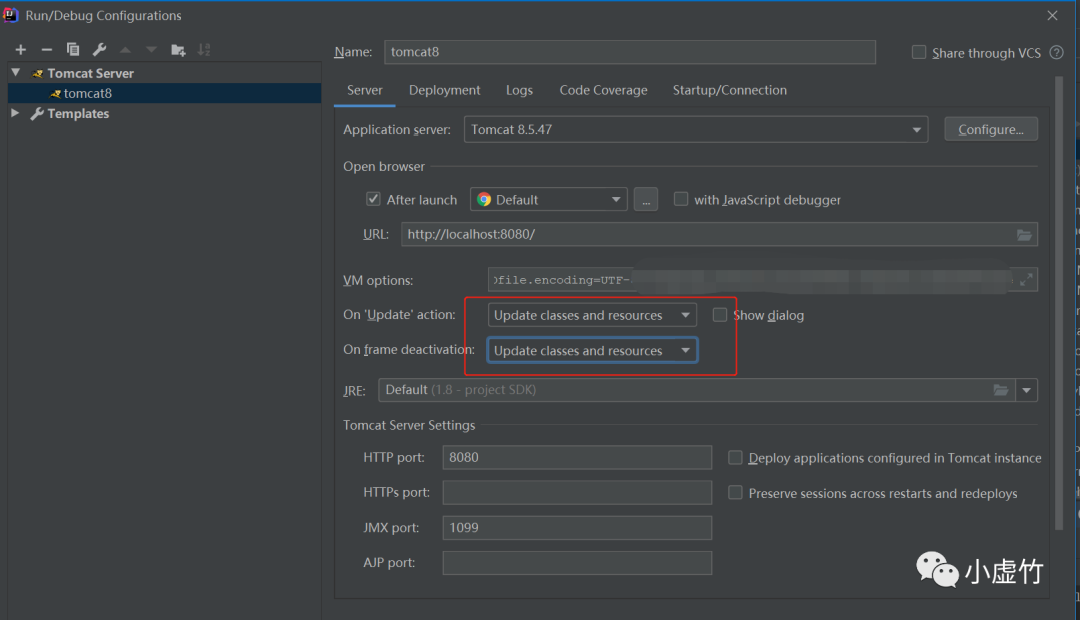Expand the Templates tree node
The height and width of the screenshot is (620, 1080).
click(x=15, y=113)
